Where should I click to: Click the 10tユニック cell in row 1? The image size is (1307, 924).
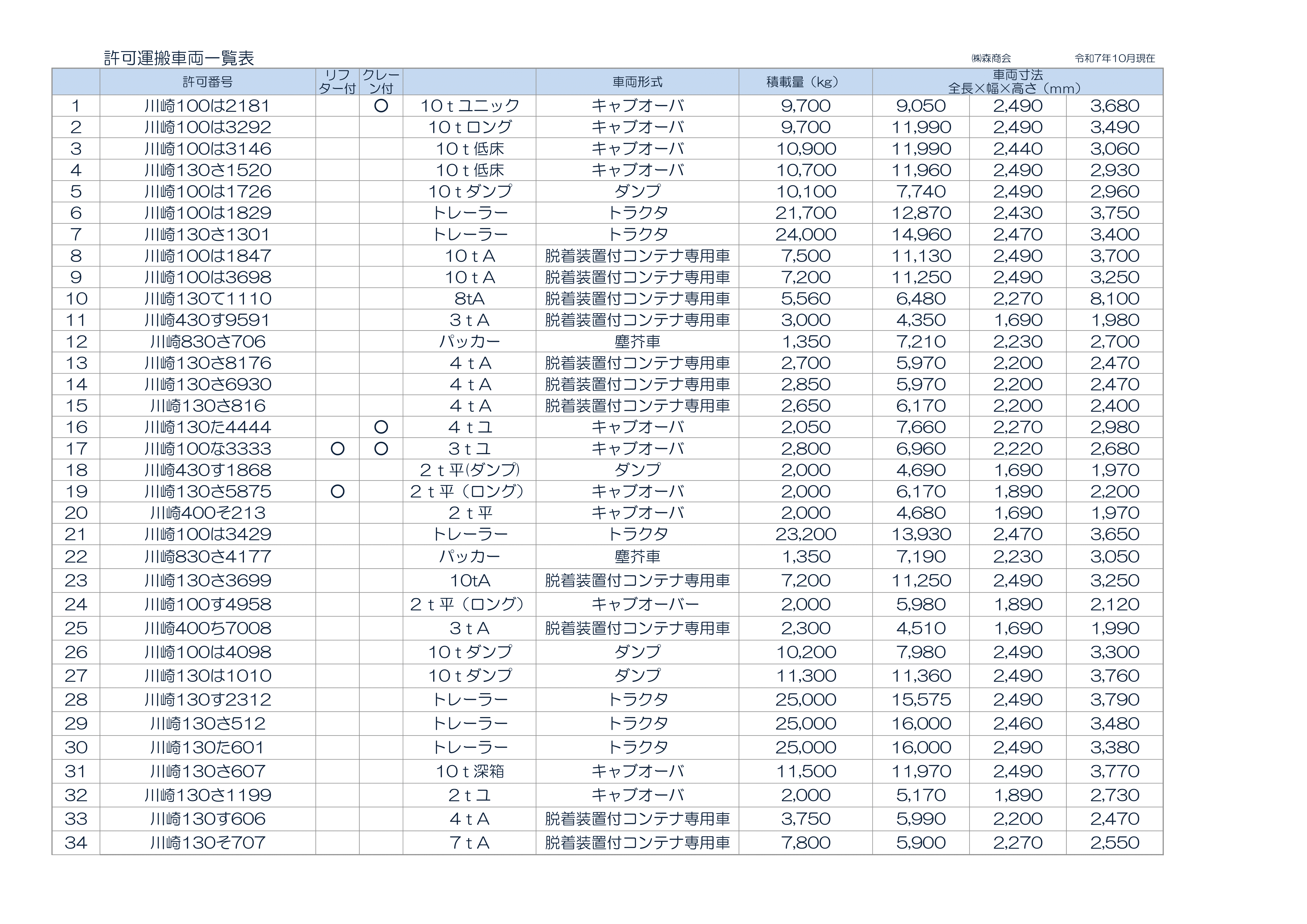(x=469, y=106)
